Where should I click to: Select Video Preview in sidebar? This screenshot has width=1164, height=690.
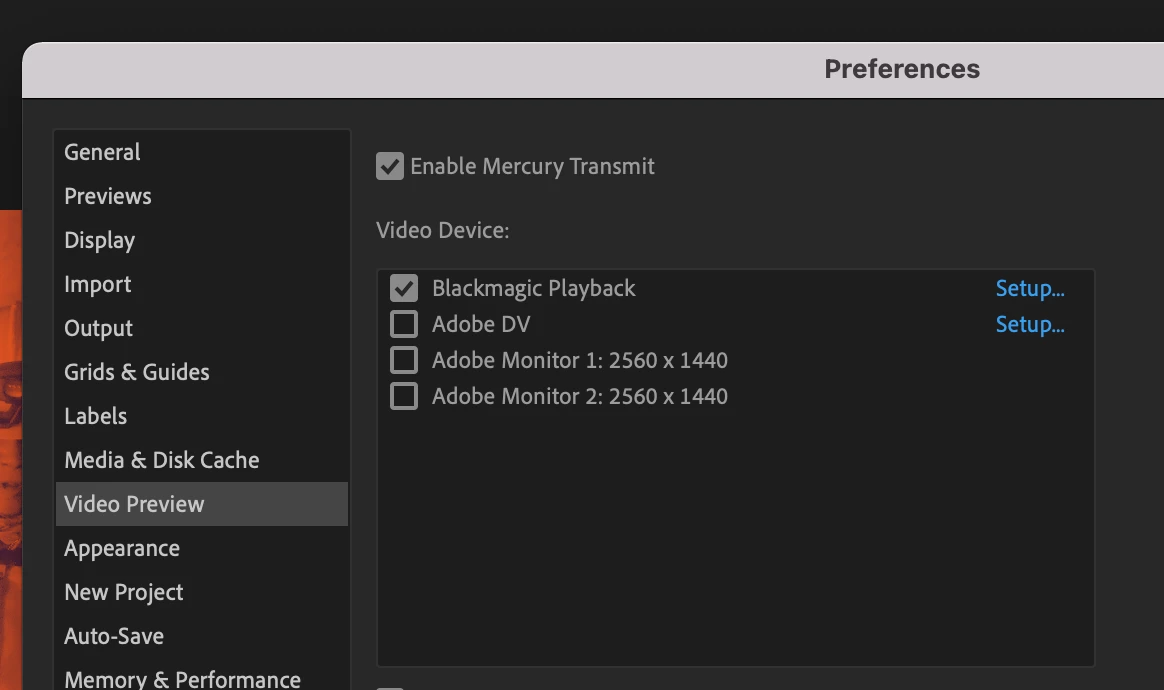tap(134, 504)
